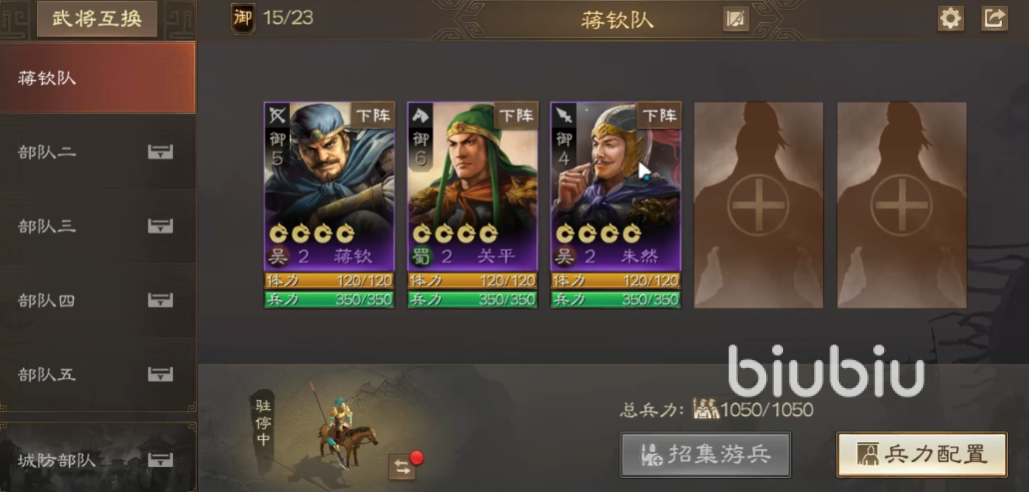The height and width of the screenshot is (492, 1029).
Task: Click 蒋钦's green 兵力 bar
Action: pos(329,299)
